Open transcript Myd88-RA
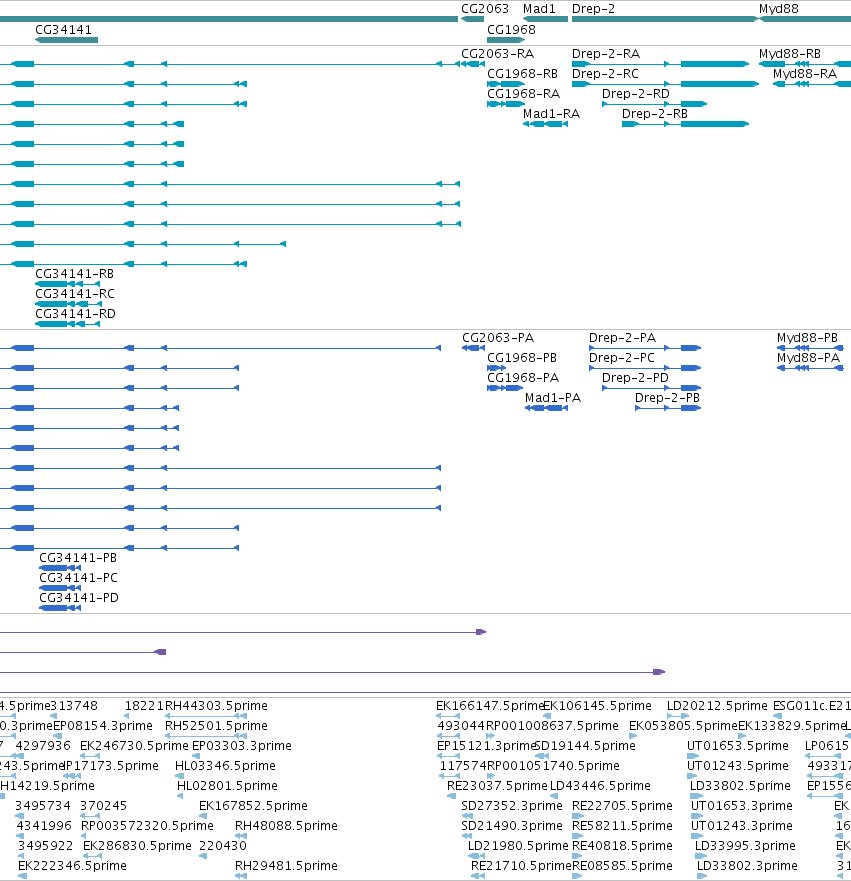 point(805,74)
